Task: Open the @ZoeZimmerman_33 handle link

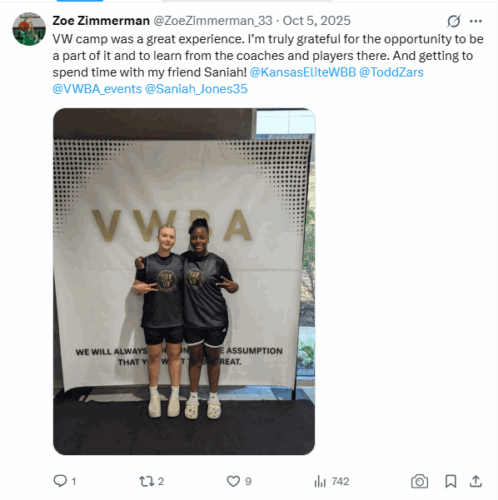Action: (x=213, y=21)
